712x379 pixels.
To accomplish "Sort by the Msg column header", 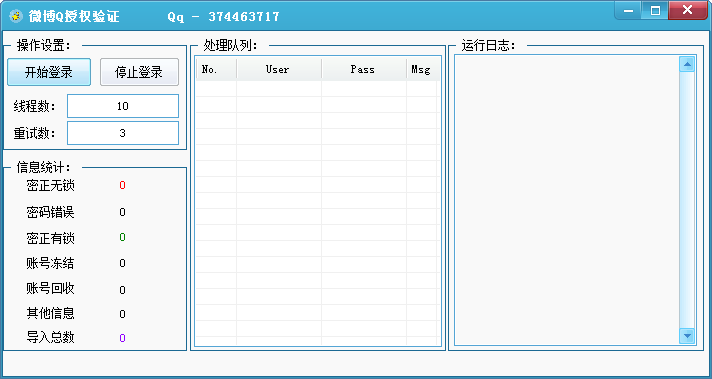I will click(422, 69).
